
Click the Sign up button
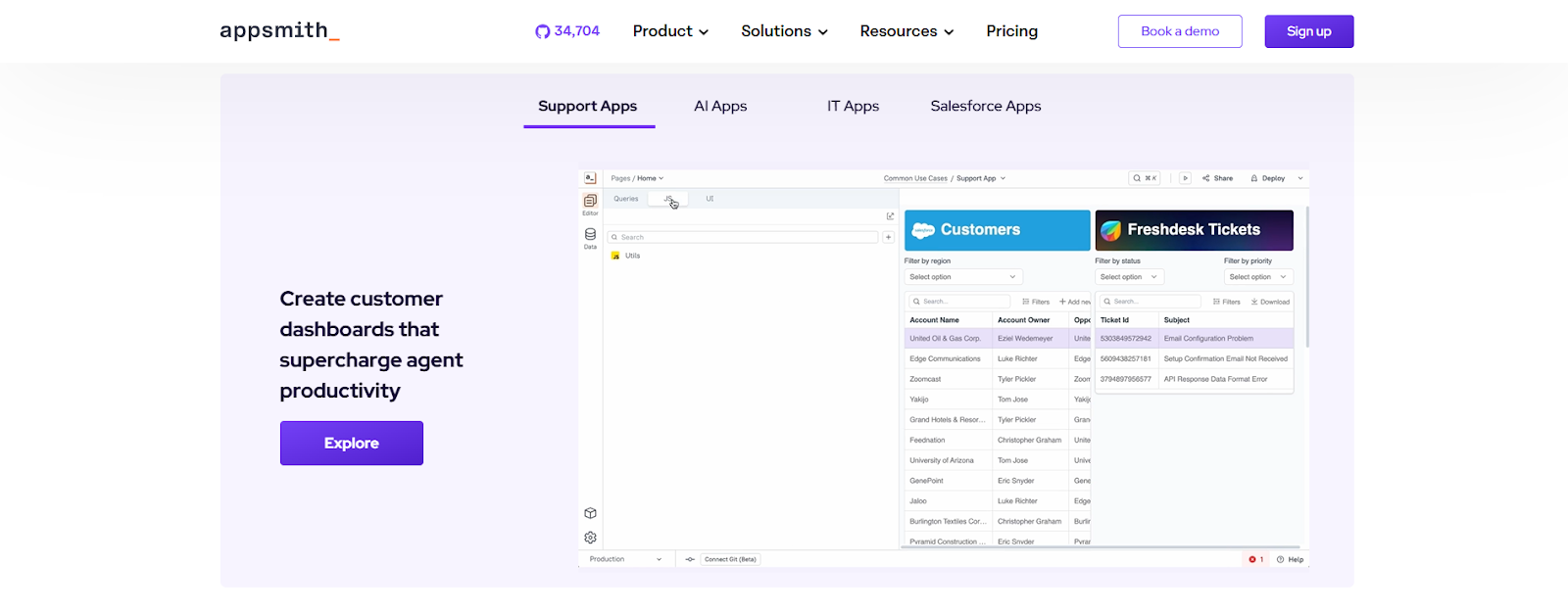(1309, 31)
